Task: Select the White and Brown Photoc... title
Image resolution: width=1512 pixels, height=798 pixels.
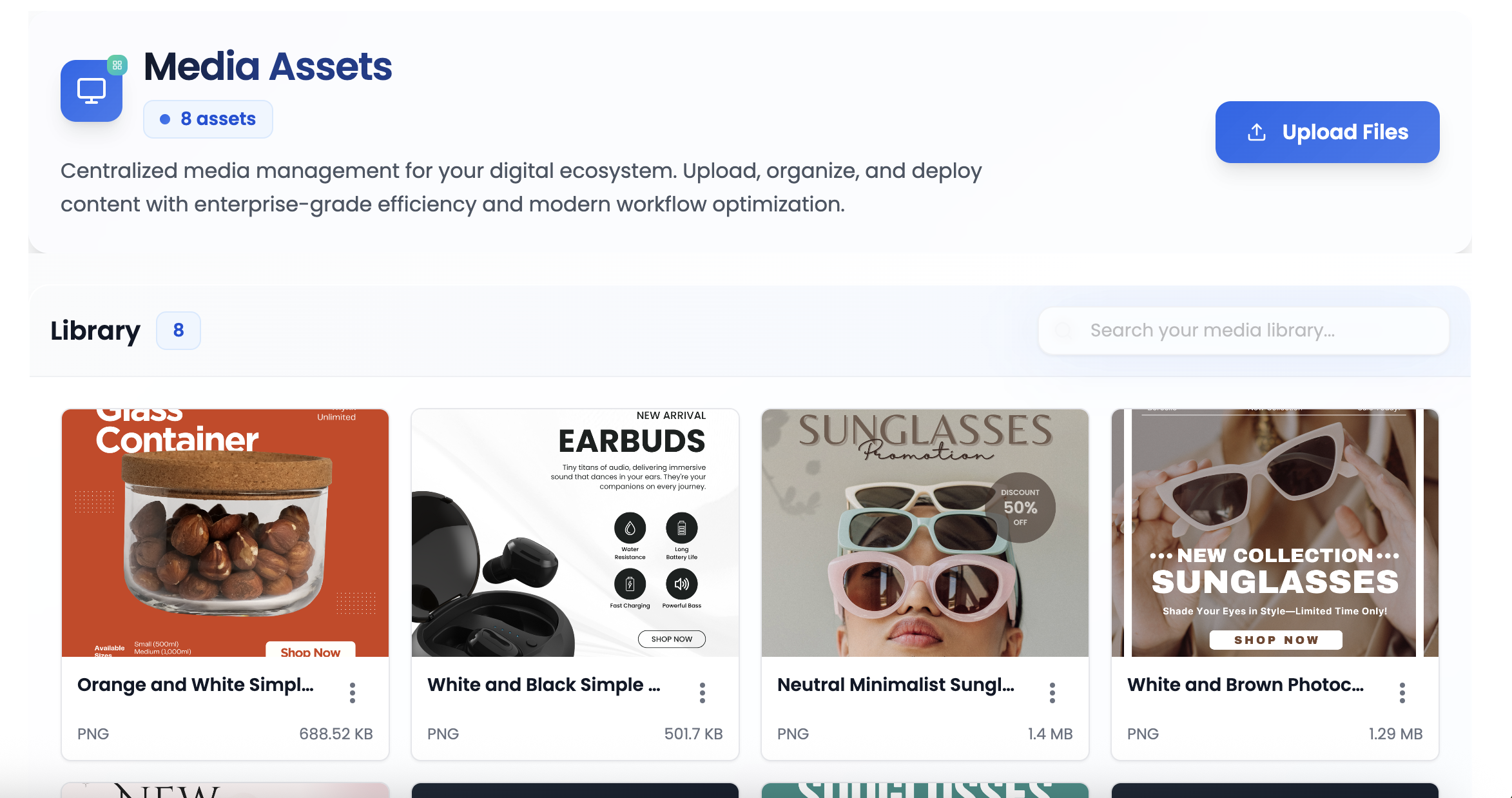Action: coord(1245,685)
